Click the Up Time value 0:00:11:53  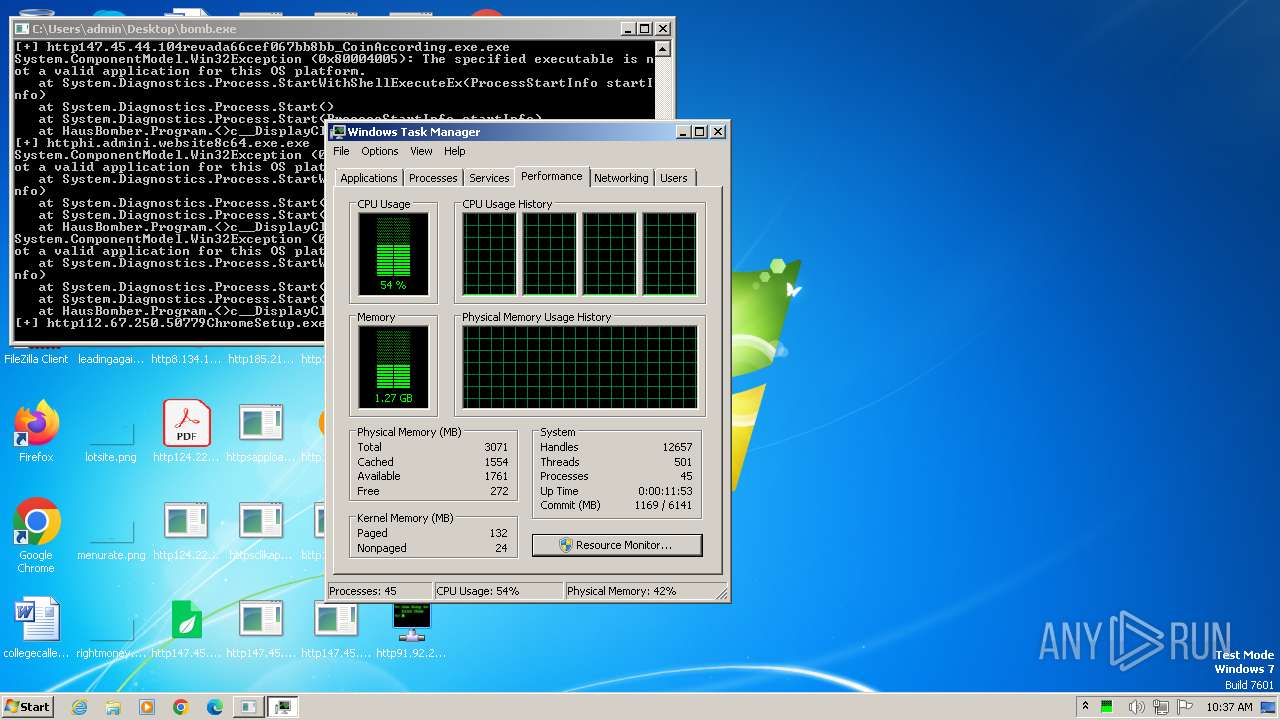point(665,491)
